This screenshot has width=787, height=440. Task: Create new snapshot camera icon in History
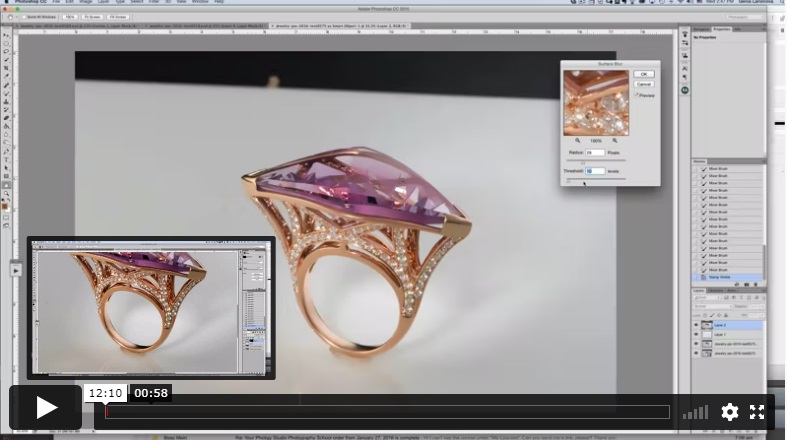coord(747,284)
